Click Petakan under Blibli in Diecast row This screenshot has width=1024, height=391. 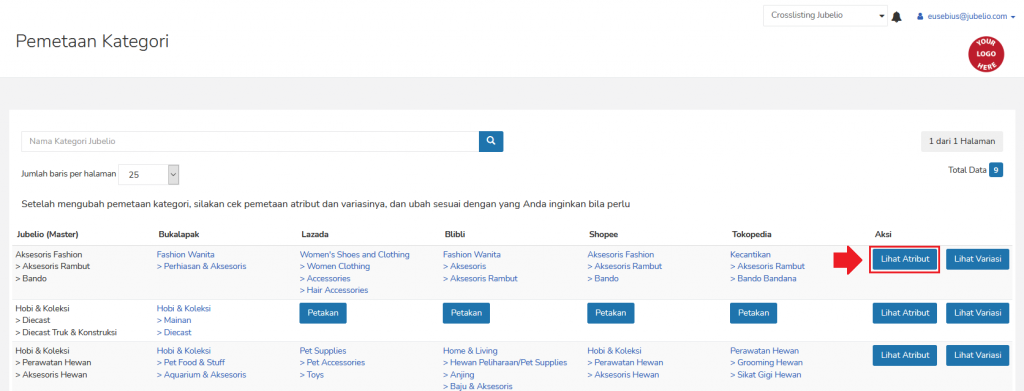(466, 313)
